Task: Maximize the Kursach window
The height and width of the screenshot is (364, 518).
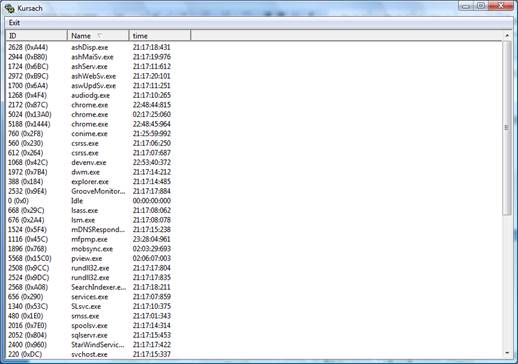Action: pos(481,6)
